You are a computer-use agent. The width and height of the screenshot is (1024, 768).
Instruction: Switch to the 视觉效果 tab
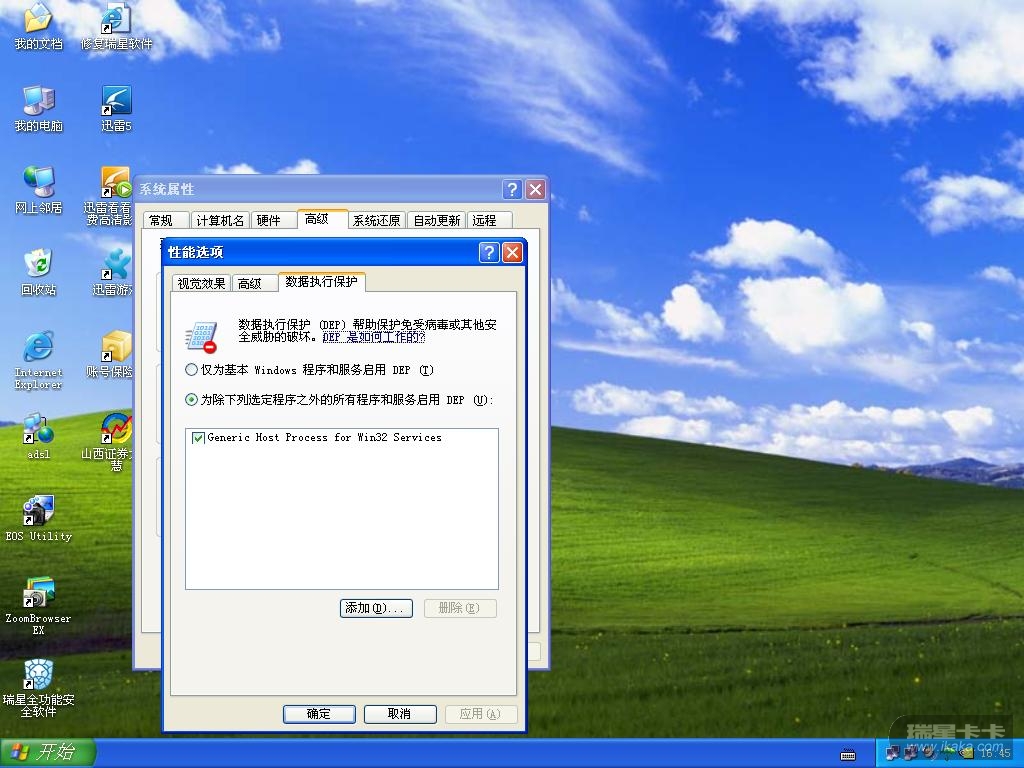click(201, 283)
